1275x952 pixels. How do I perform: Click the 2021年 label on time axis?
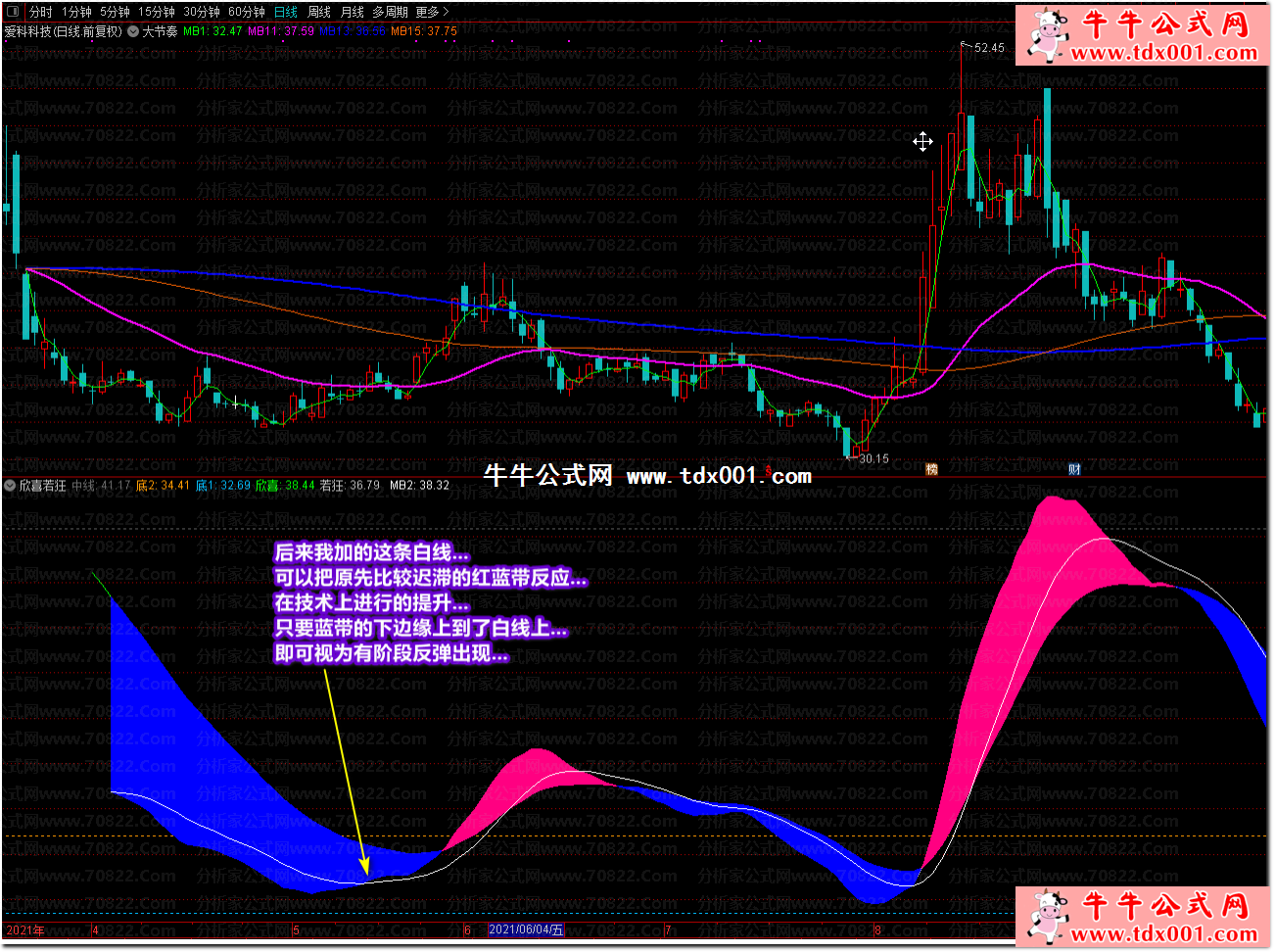(x=25, y=929)
